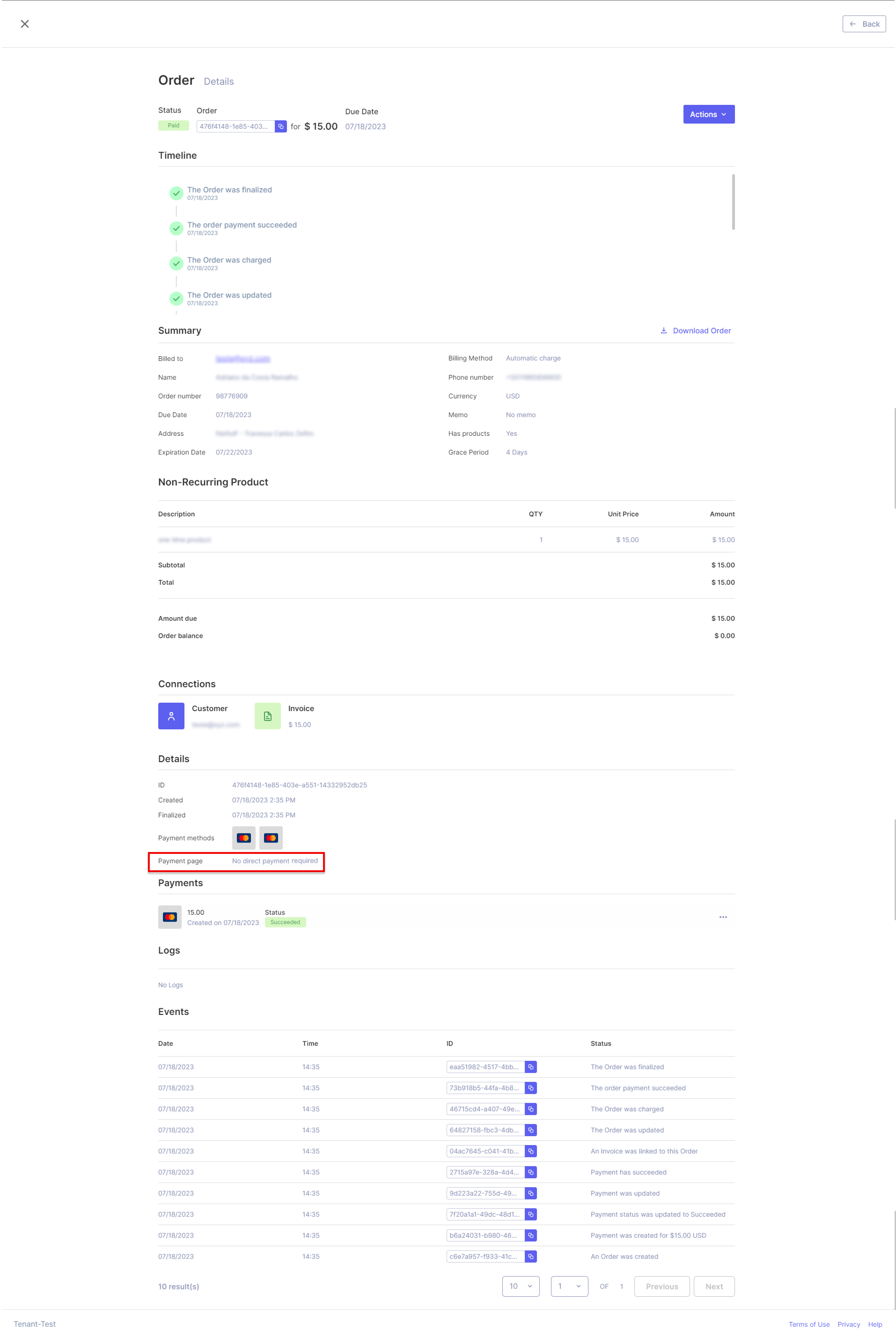The height and width of the screenshot is (1337, 896).
Task: Copy event ID 73b918b5-44fa-4b8
Action: coord(530,1088)
